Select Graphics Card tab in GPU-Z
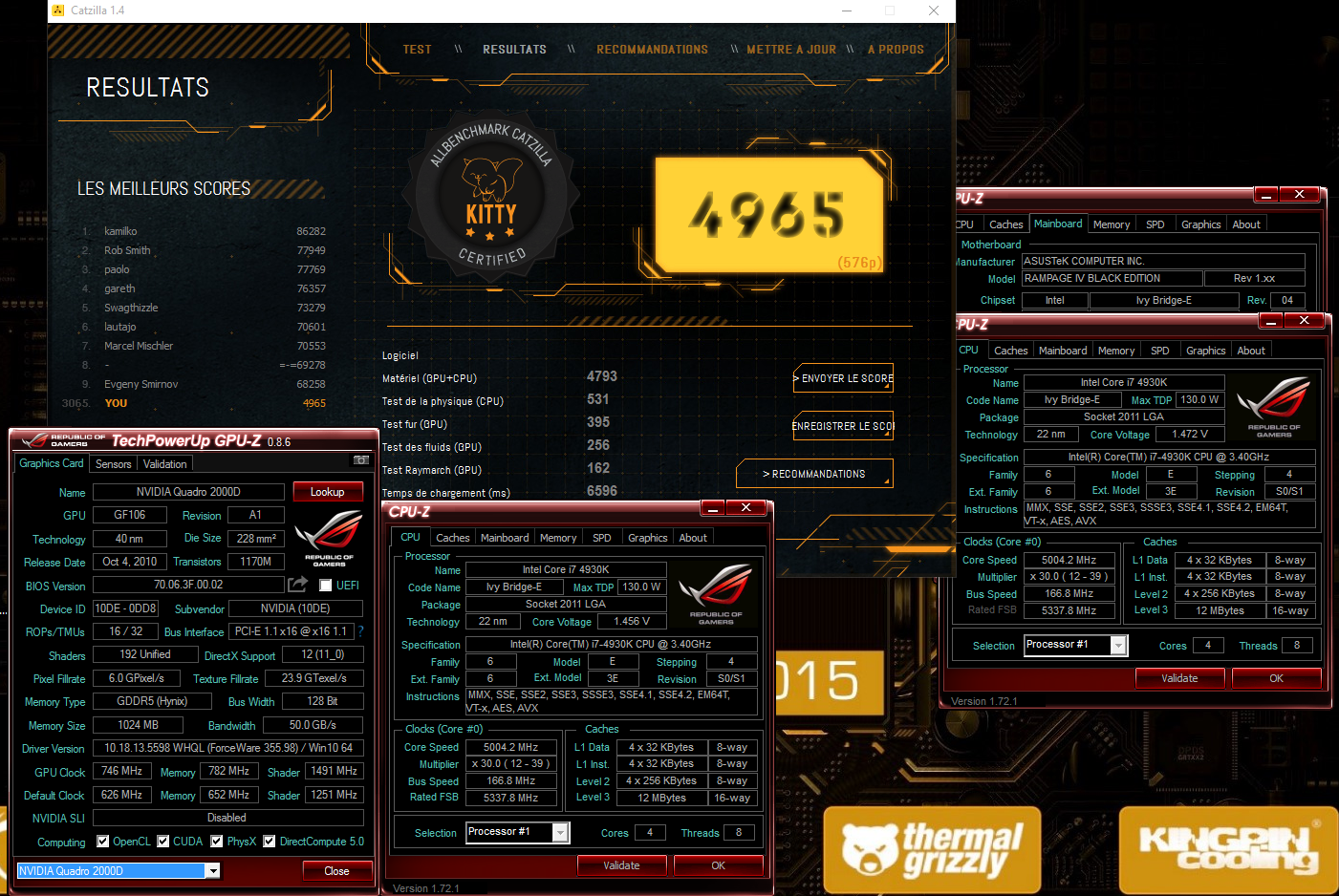This screenshot has width=1339, height=896. (52, 463)
